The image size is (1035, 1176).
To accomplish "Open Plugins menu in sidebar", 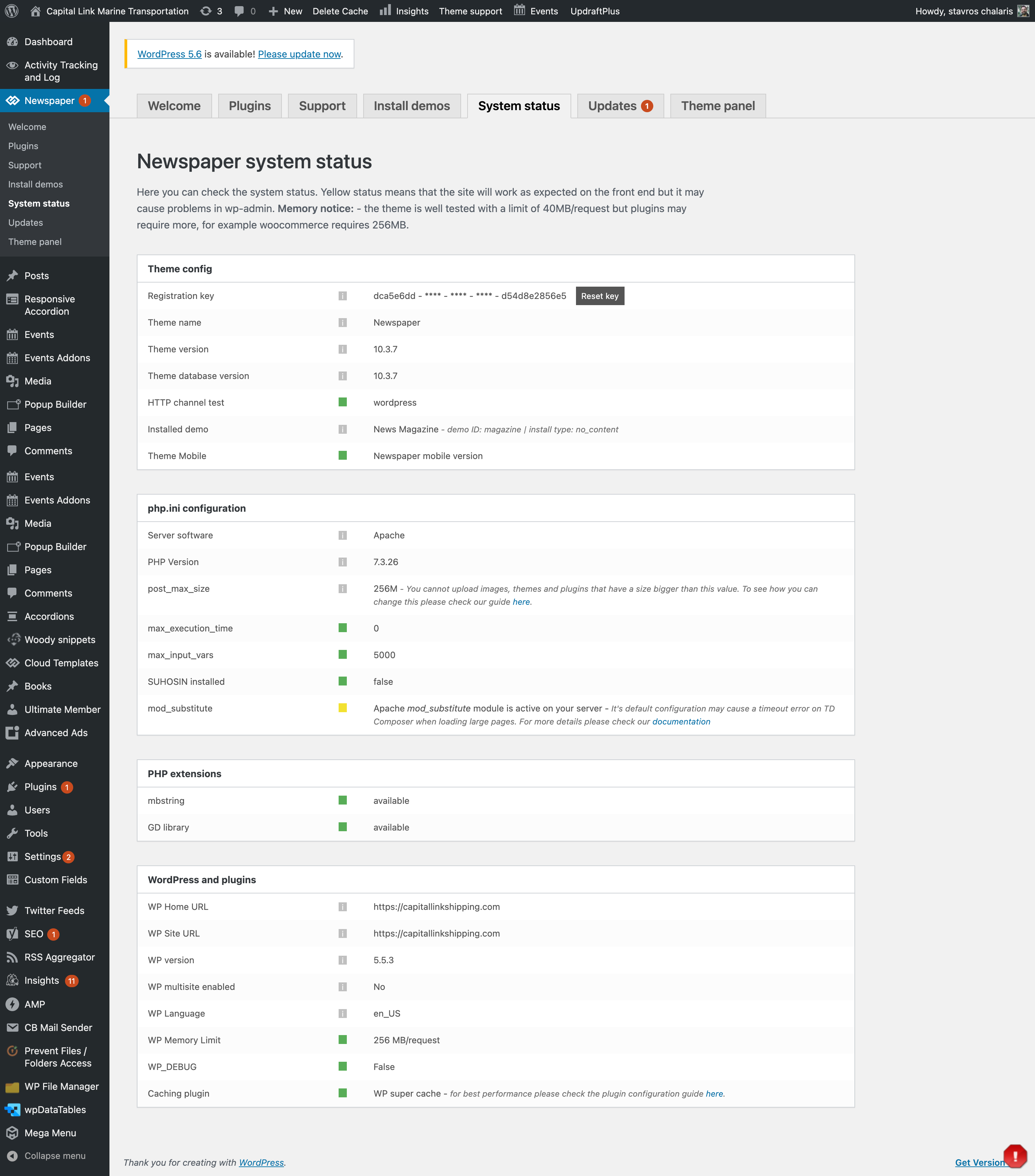I will [55, 786].
